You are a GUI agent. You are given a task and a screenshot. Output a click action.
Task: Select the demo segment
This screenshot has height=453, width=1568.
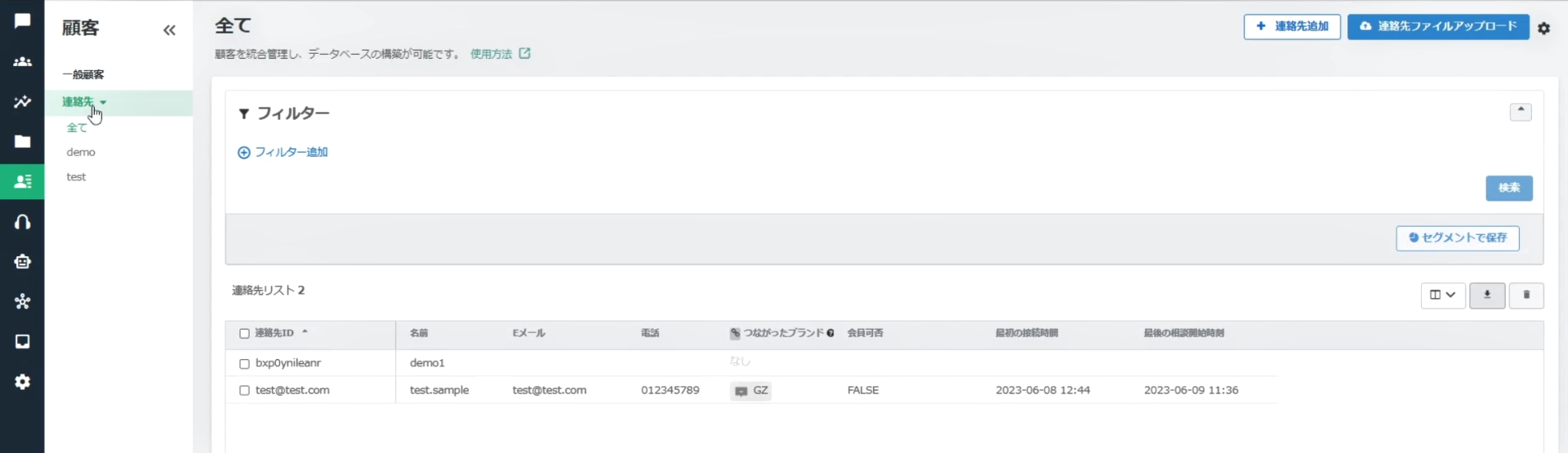(x=81, y=152)
